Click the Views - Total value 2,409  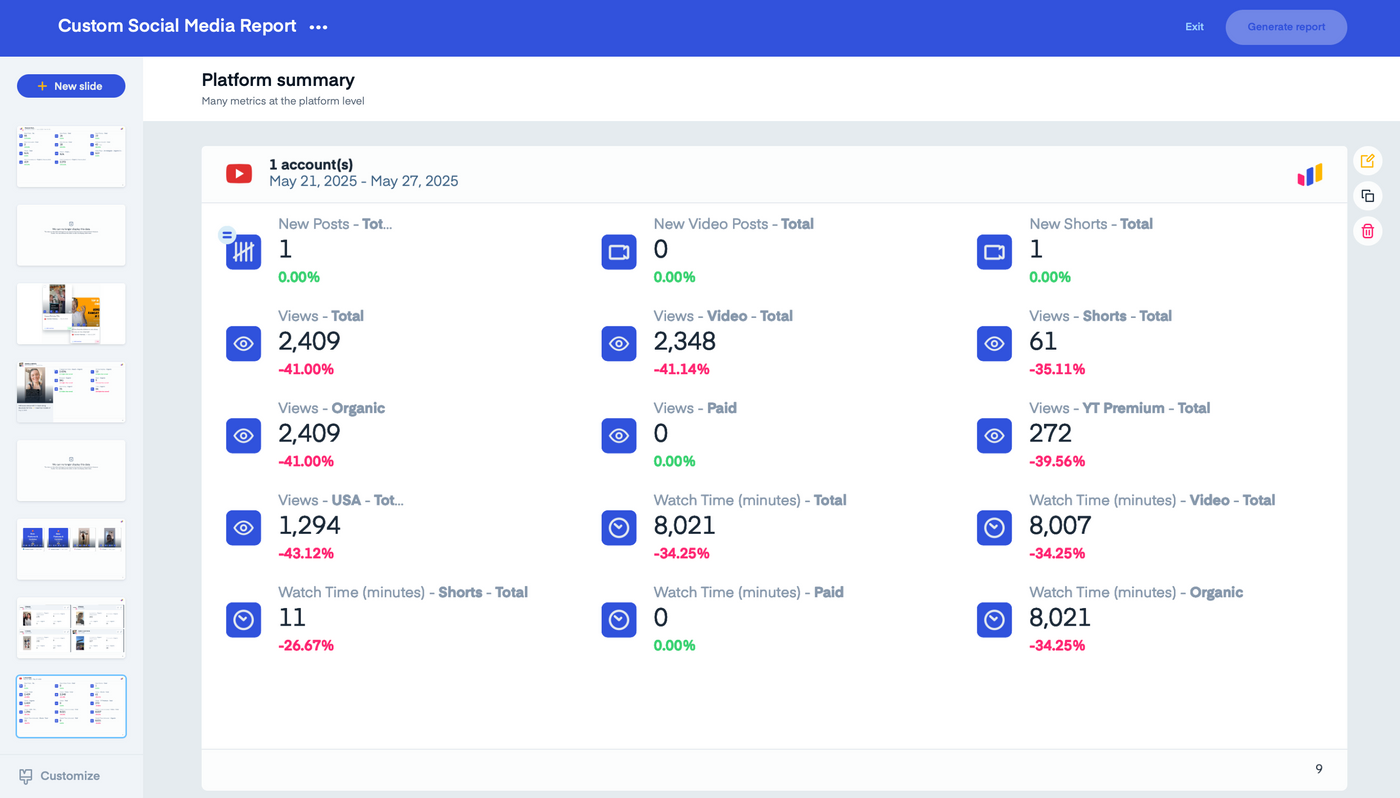pos(309,341)
